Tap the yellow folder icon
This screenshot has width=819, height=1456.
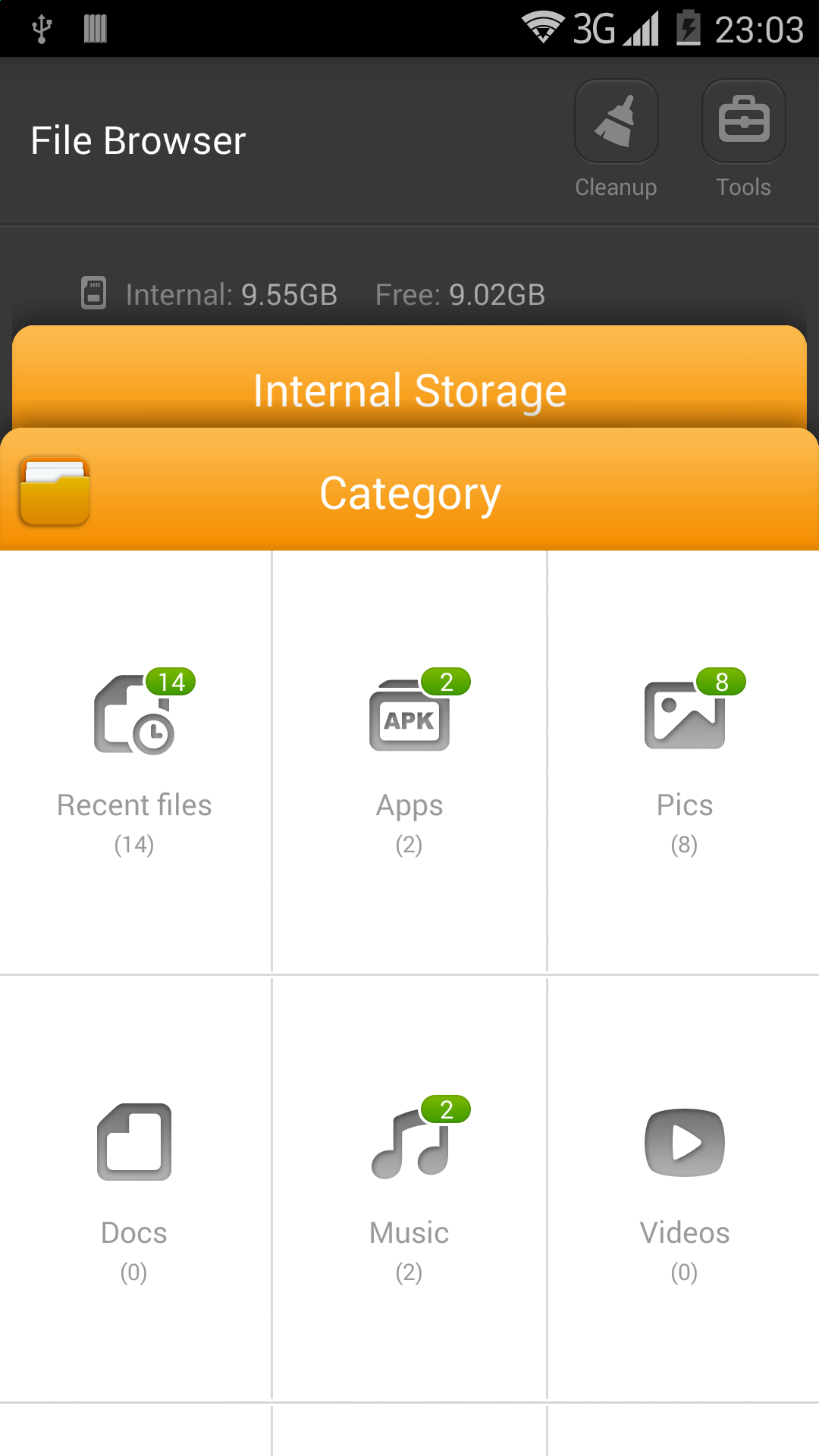tap(55, 491)
